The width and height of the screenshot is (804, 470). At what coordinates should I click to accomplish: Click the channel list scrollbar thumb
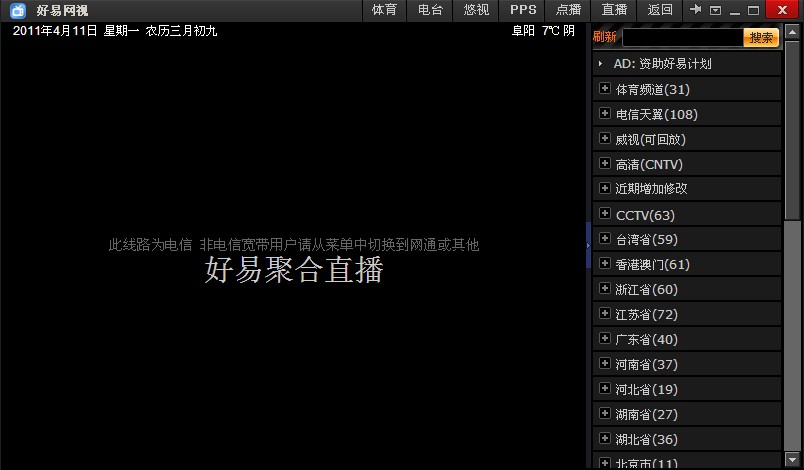[792, 131]
